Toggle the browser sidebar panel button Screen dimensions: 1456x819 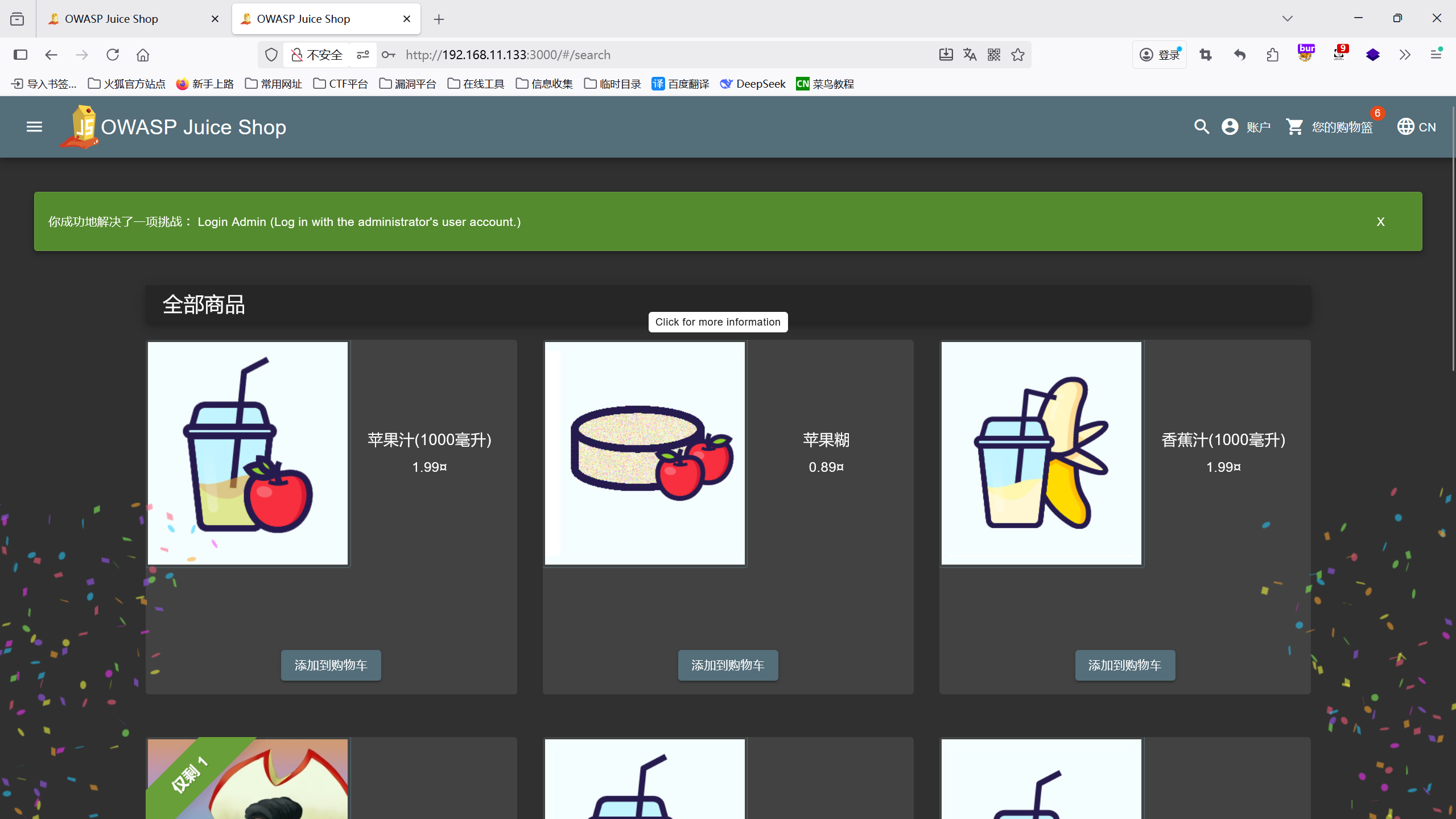tap(20, 55)
